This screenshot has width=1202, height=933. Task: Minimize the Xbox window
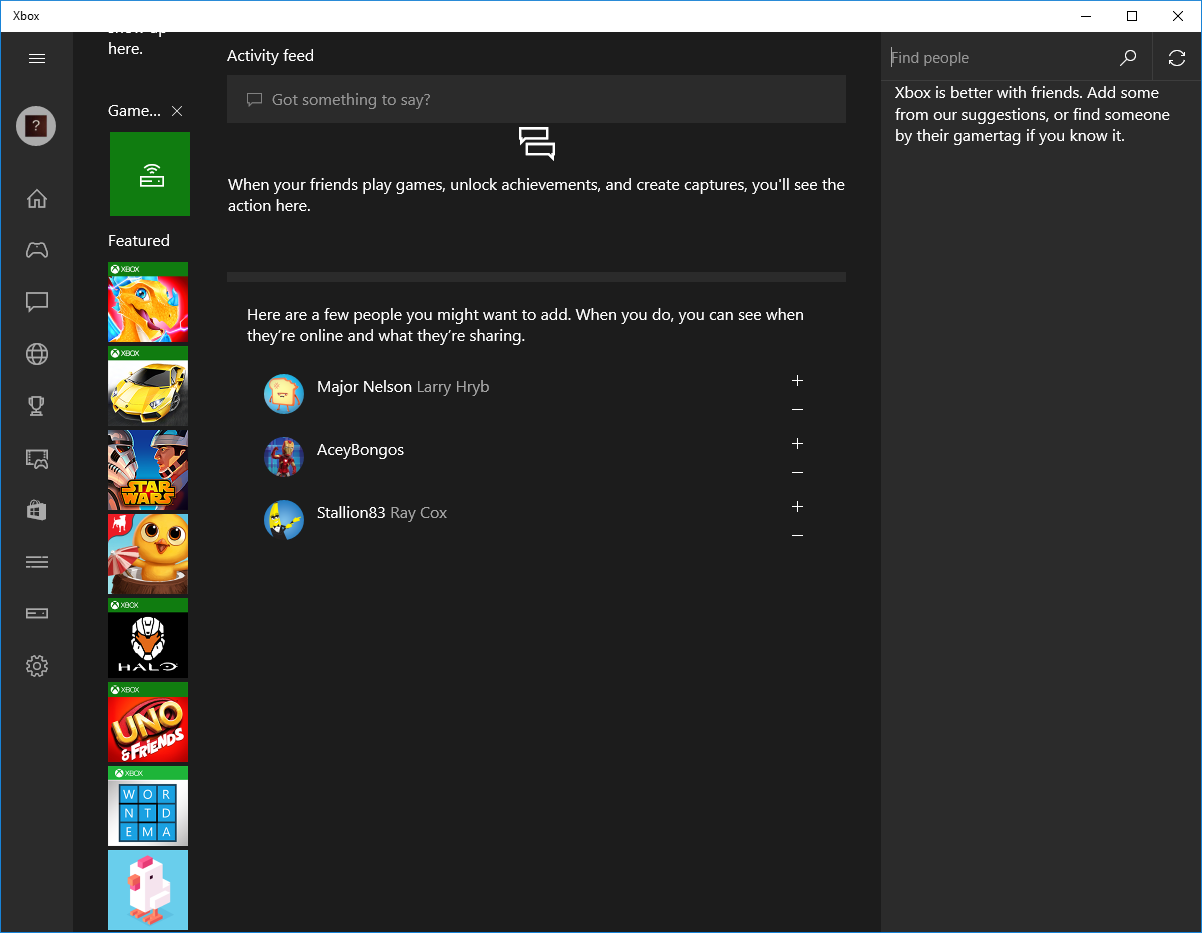click(x=1086, y=16)
